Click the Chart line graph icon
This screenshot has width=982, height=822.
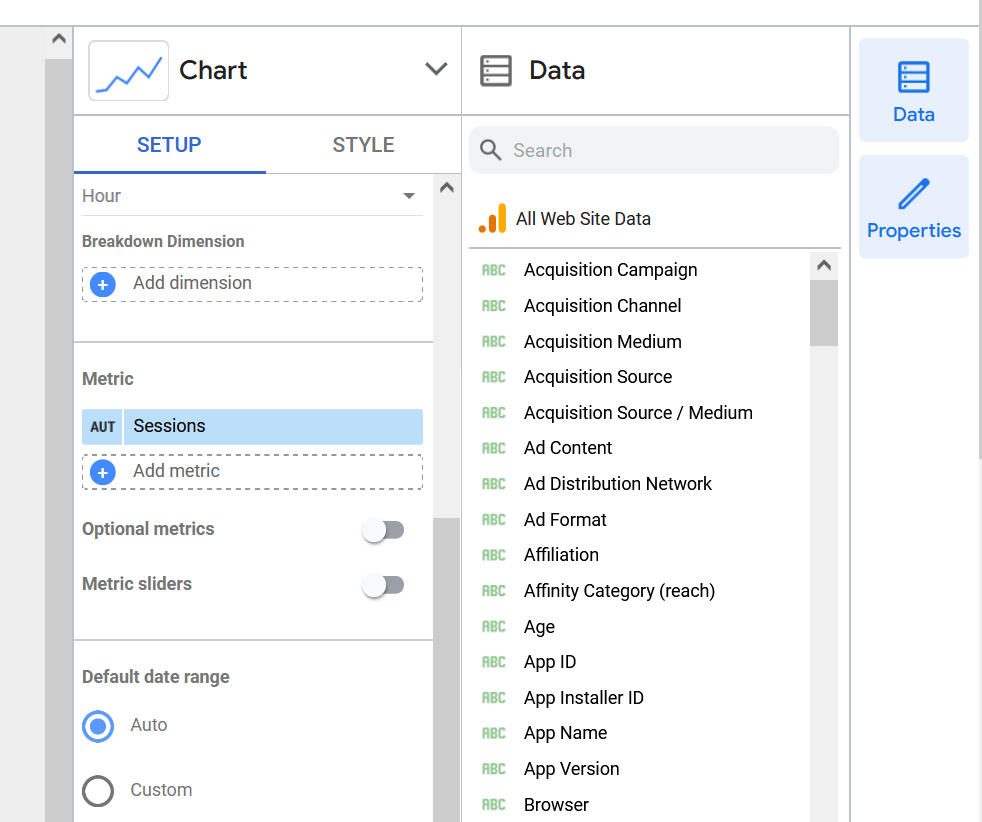tap(128, 69)
